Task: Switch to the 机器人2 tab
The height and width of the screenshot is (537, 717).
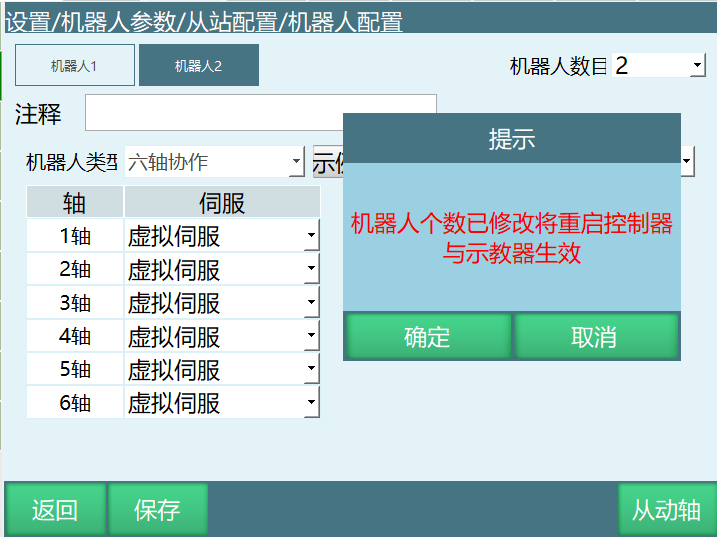Action: [x=198, y=66]
